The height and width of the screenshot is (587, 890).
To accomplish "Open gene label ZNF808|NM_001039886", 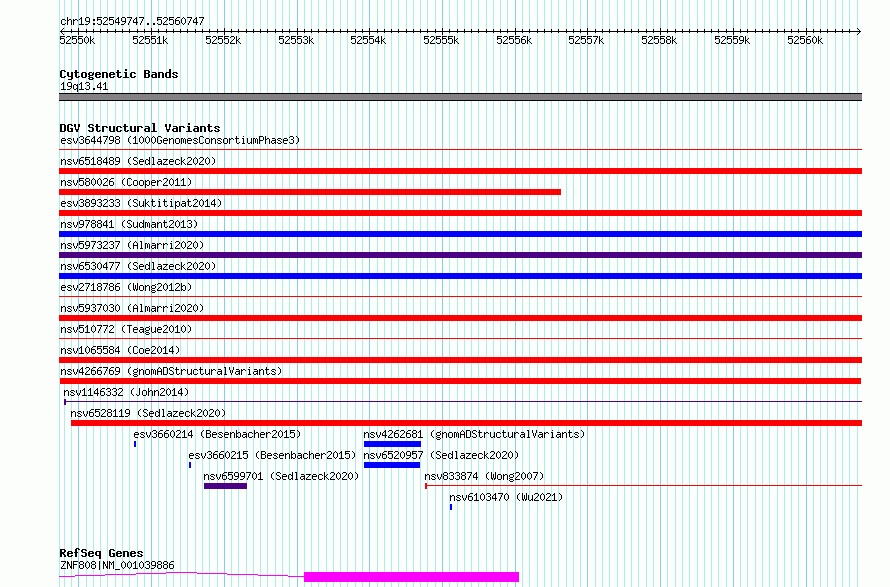I will pyautogui.click(x=117, y=565).
